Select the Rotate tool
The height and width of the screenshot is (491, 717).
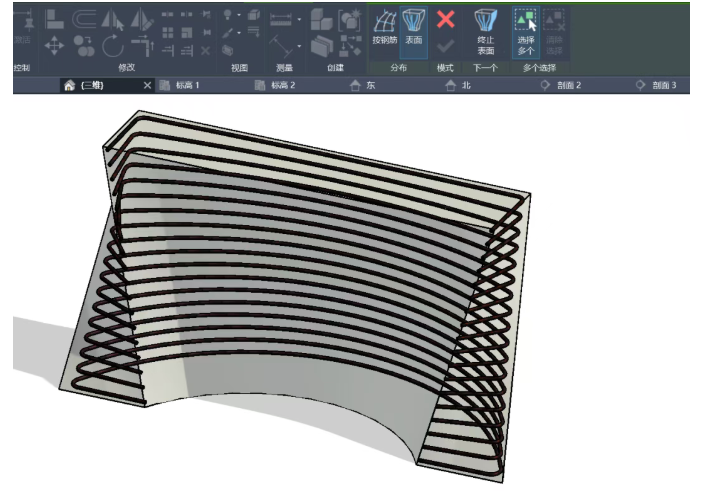(x=112, y=46)
